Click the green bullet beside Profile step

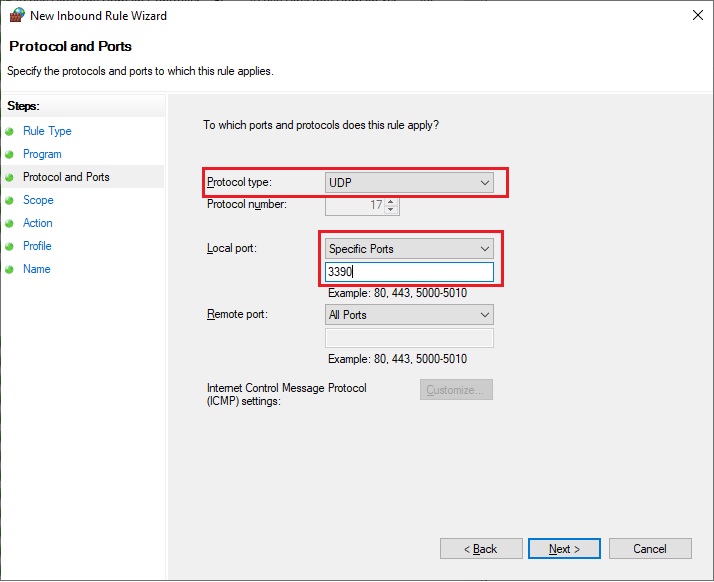(x=10, y=247)
